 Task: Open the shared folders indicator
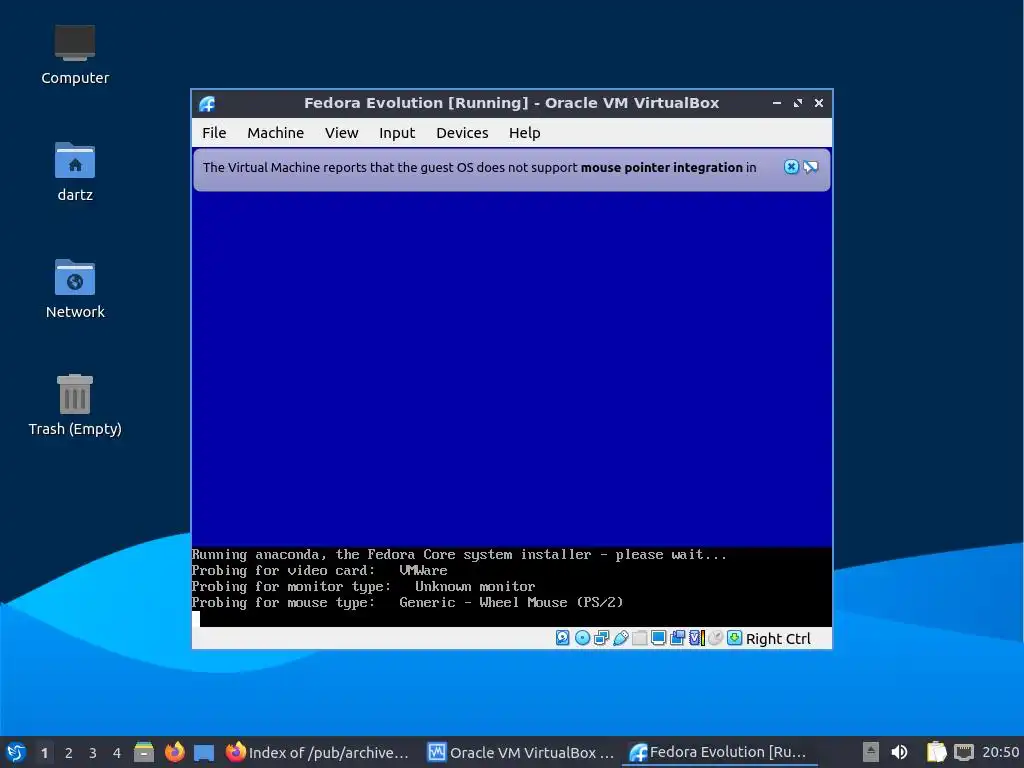pos(639,638)
